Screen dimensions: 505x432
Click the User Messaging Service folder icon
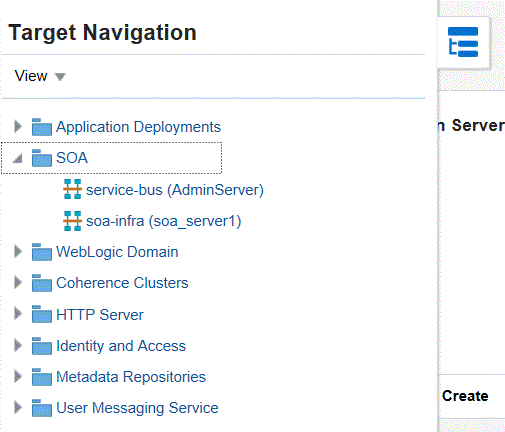coord(42,408)
